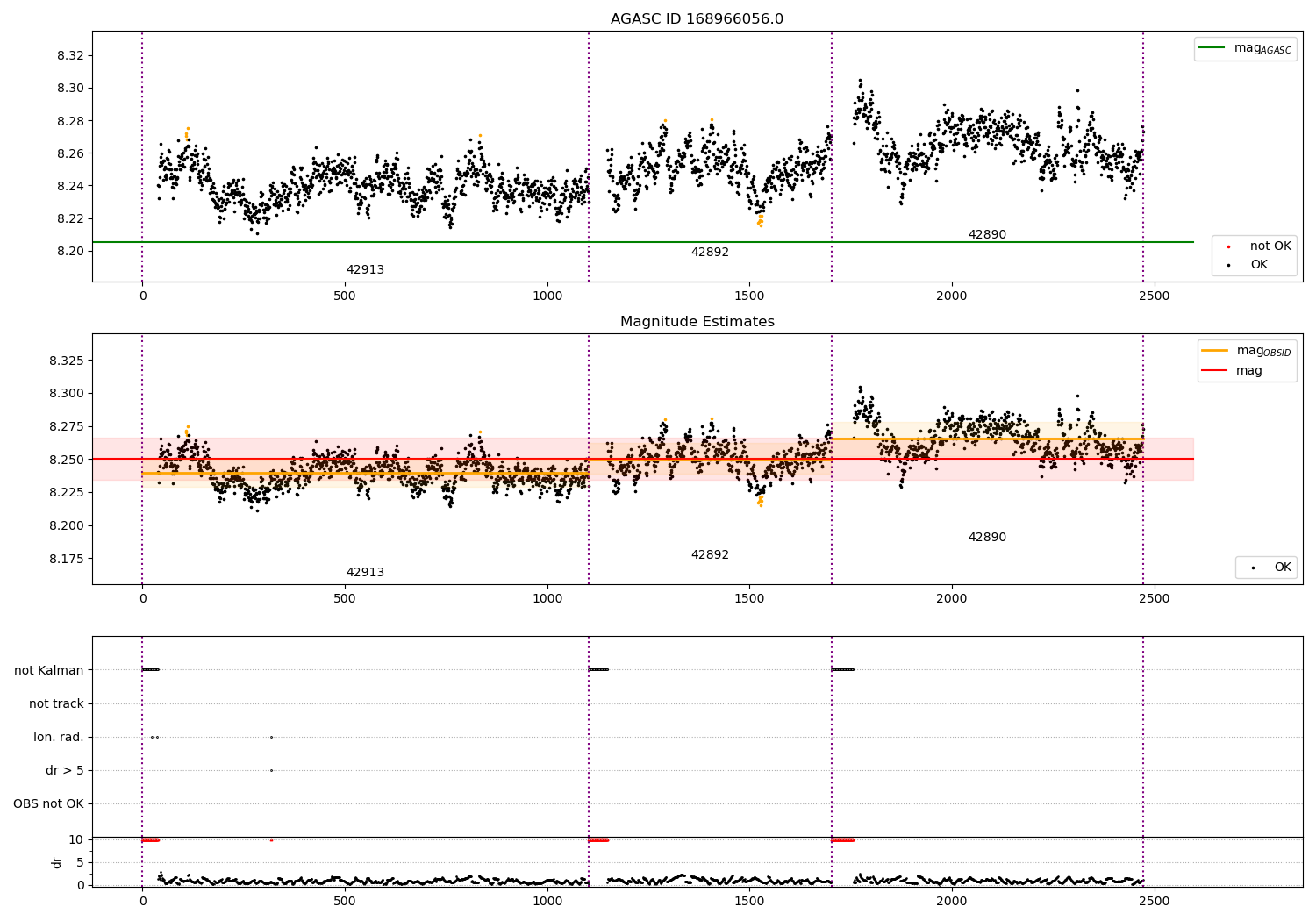Click the black 'OK' legend marker in top plot

[x=1227, y=265]
